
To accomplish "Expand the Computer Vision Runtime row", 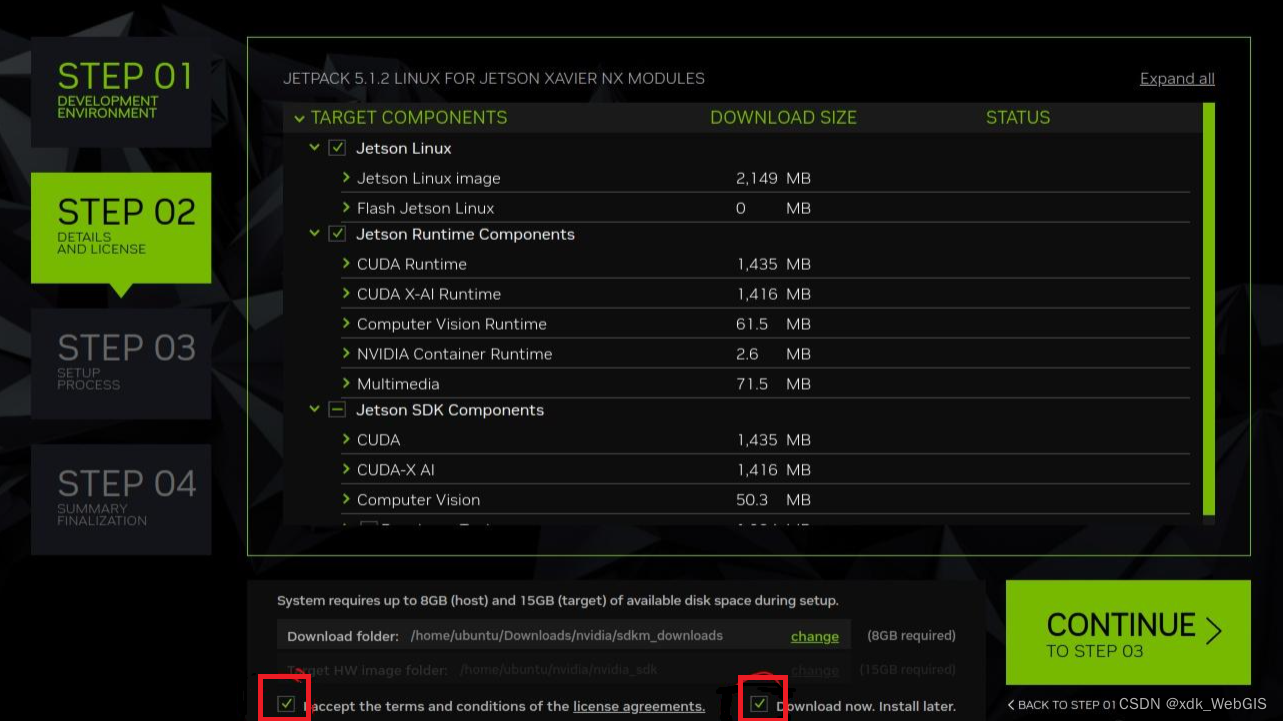I will (346, 324).
